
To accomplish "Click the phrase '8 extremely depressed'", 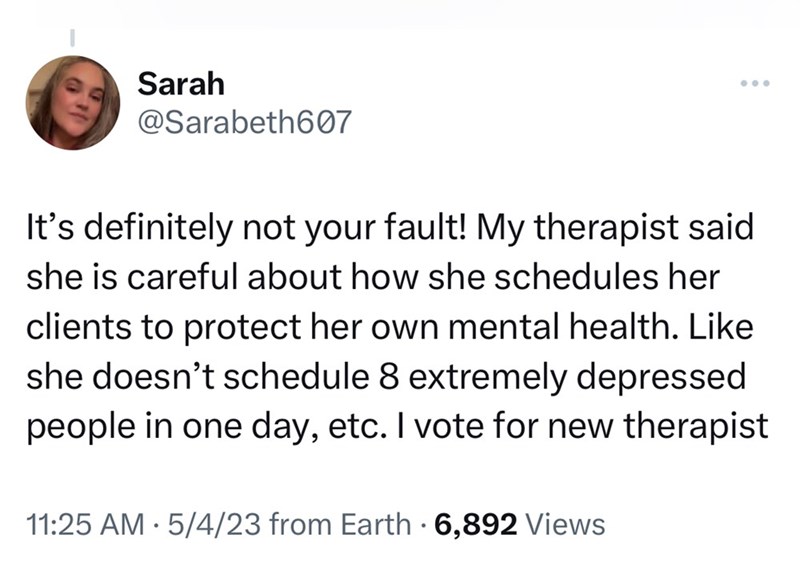I will tap(562, 377).
